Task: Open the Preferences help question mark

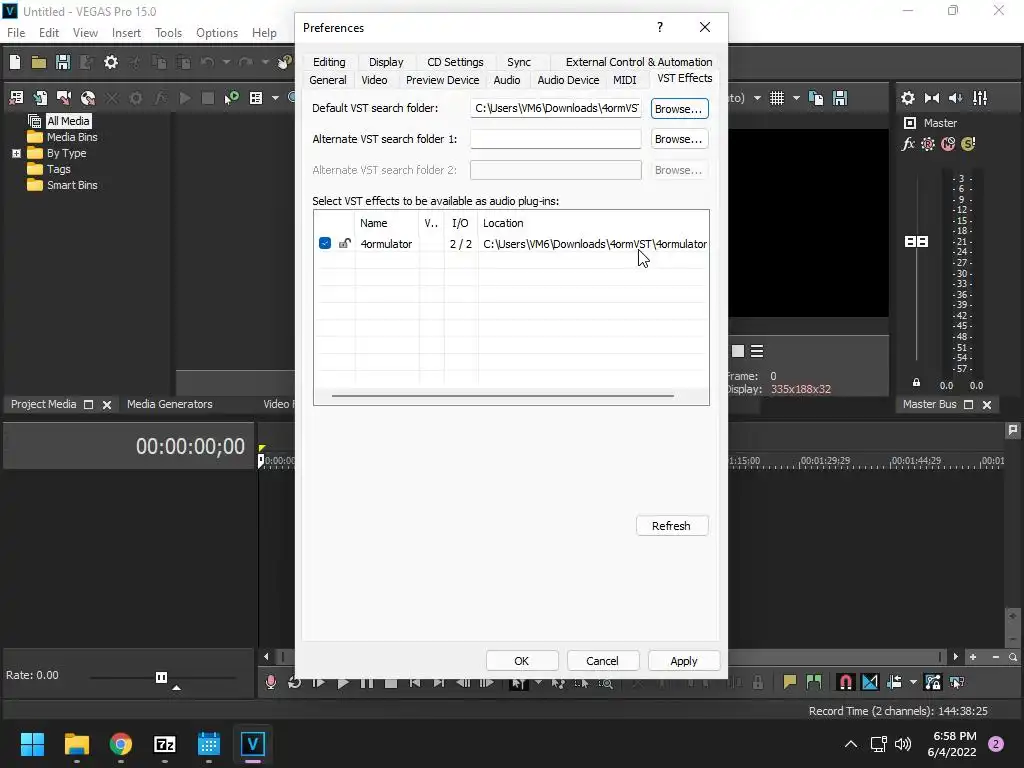Action: [660, 27]
